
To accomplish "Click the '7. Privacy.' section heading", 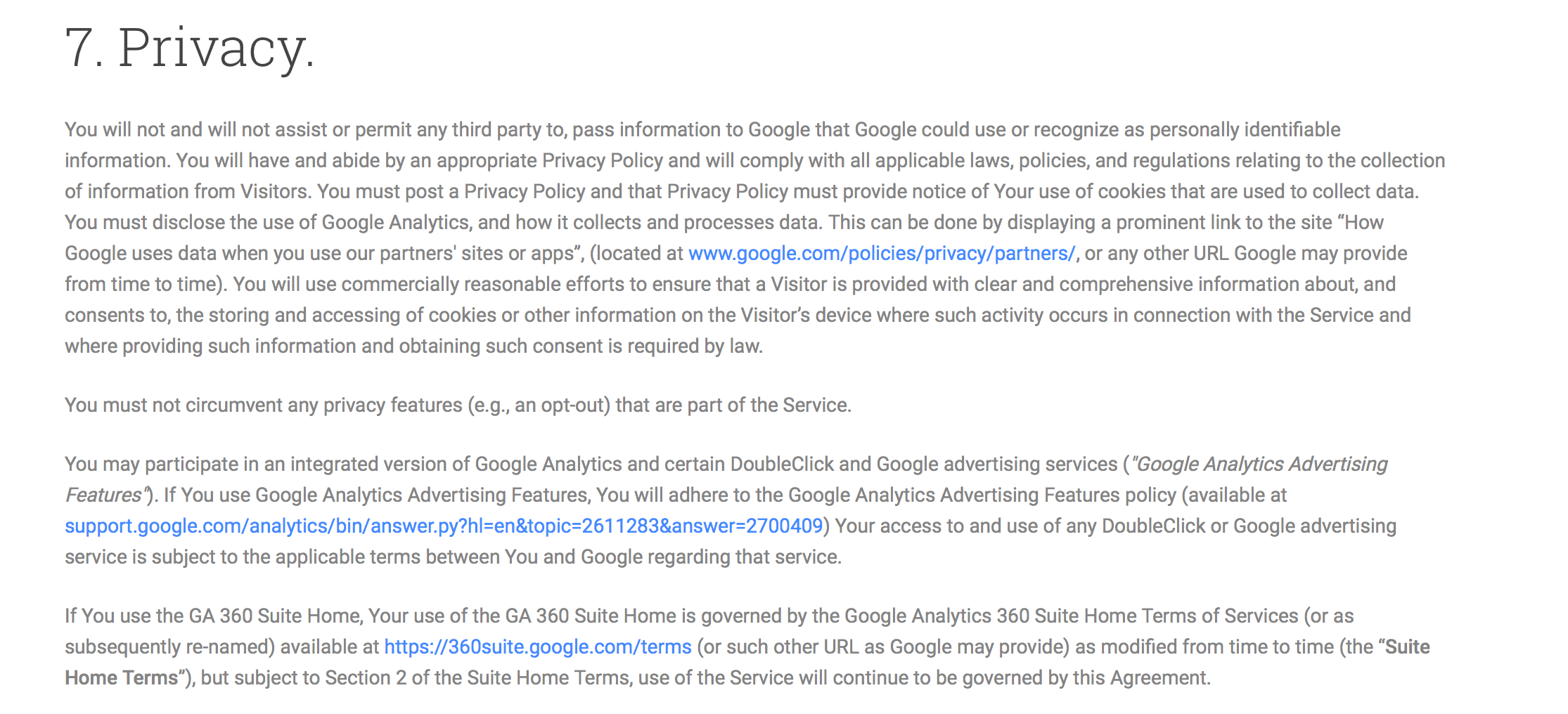I will (190, 48).
